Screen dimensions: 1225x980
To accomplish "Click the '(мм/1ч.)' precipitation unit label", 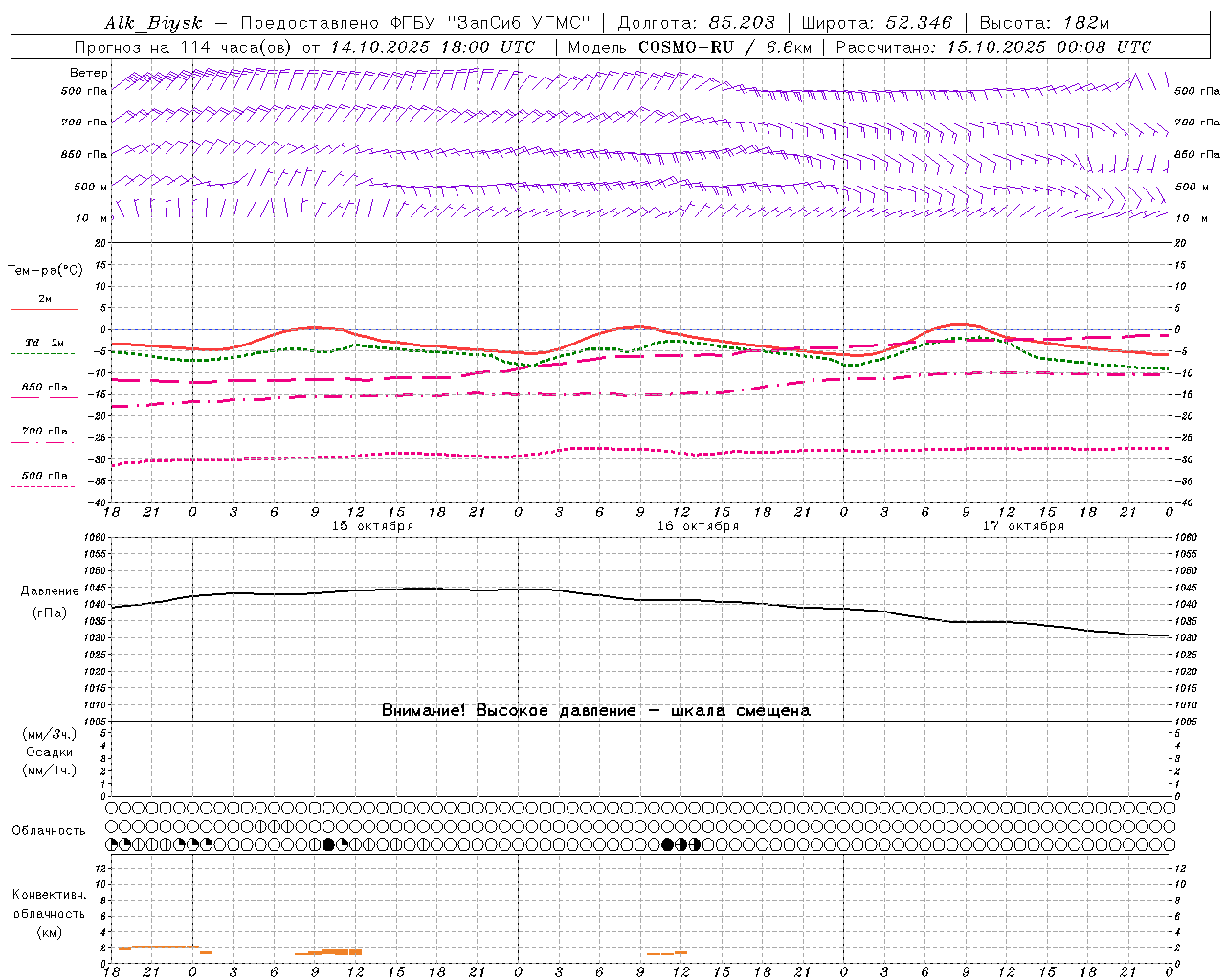I will coord(50,770).
